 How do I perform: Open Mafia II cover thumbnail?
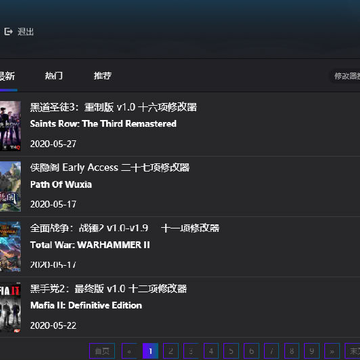[10, 307]
